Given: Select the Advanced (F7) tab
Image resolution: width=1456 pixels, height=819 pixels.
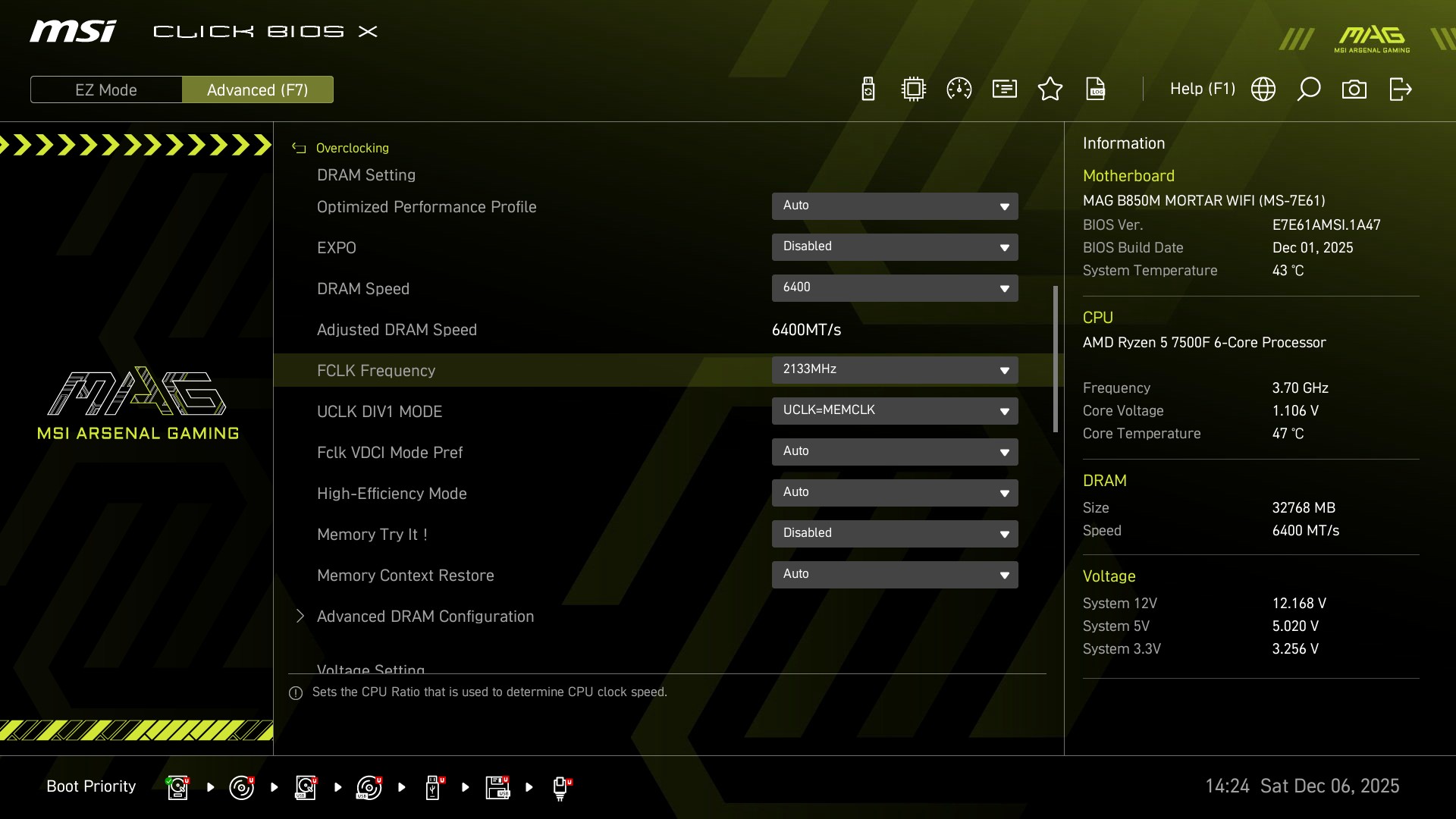Looking at the screenshot, I should [x=258, y=89].
